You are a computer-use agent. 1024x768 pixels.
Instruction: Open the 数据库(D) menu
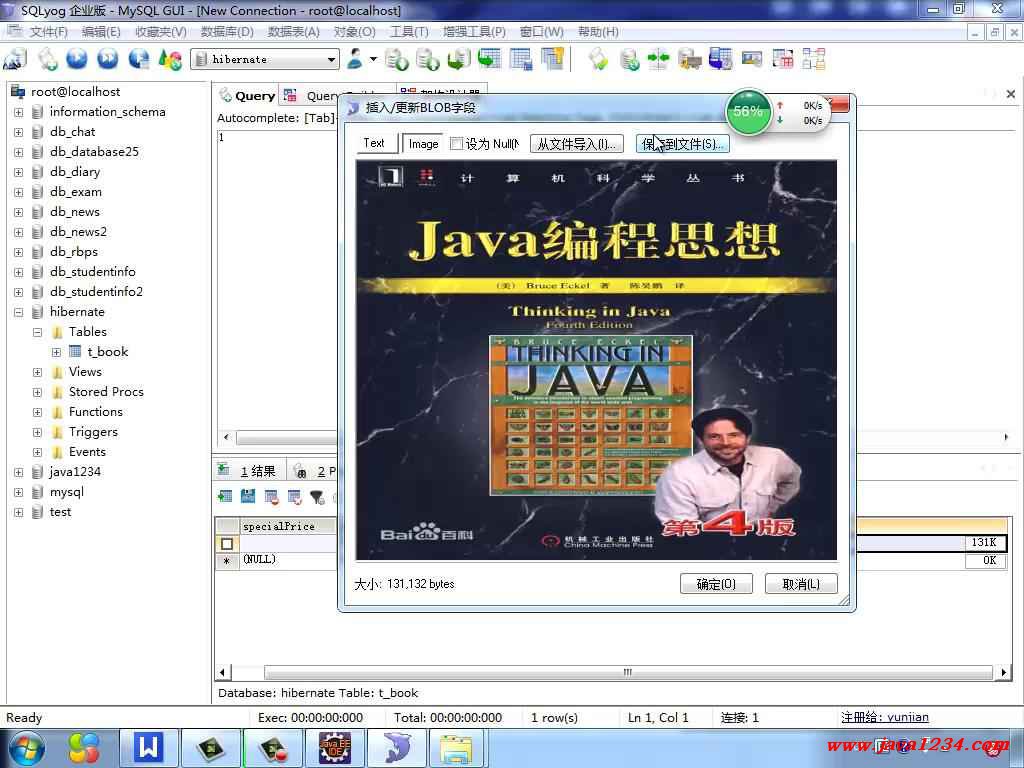(227, 32)
